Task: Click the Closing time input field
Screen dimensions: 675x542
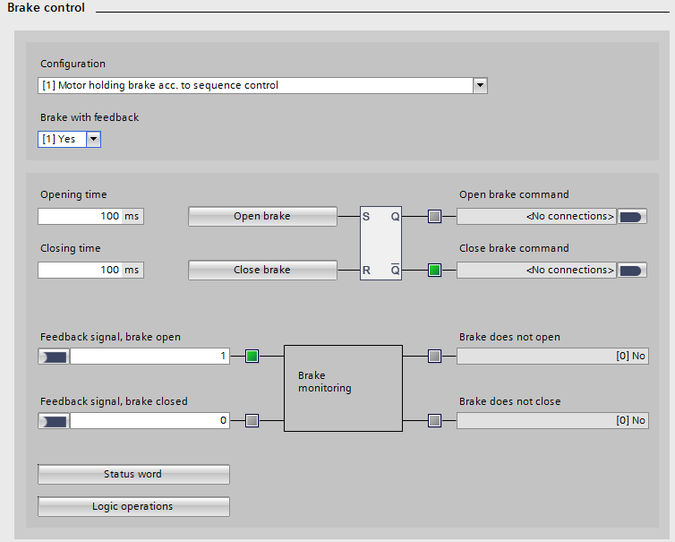Action: 80,270
